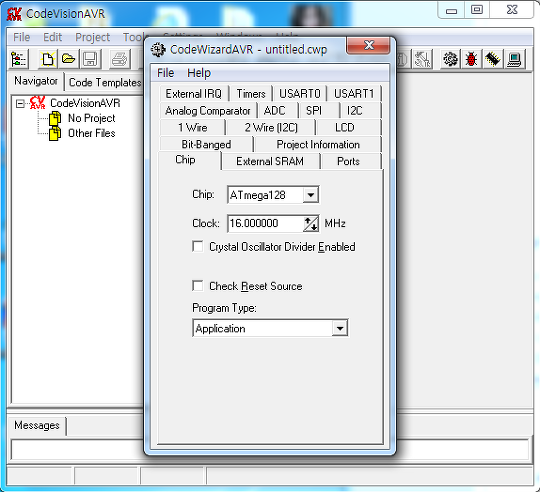Select No Project in the tree
This screenshot has width=540, height=492.
coord(92,118)
